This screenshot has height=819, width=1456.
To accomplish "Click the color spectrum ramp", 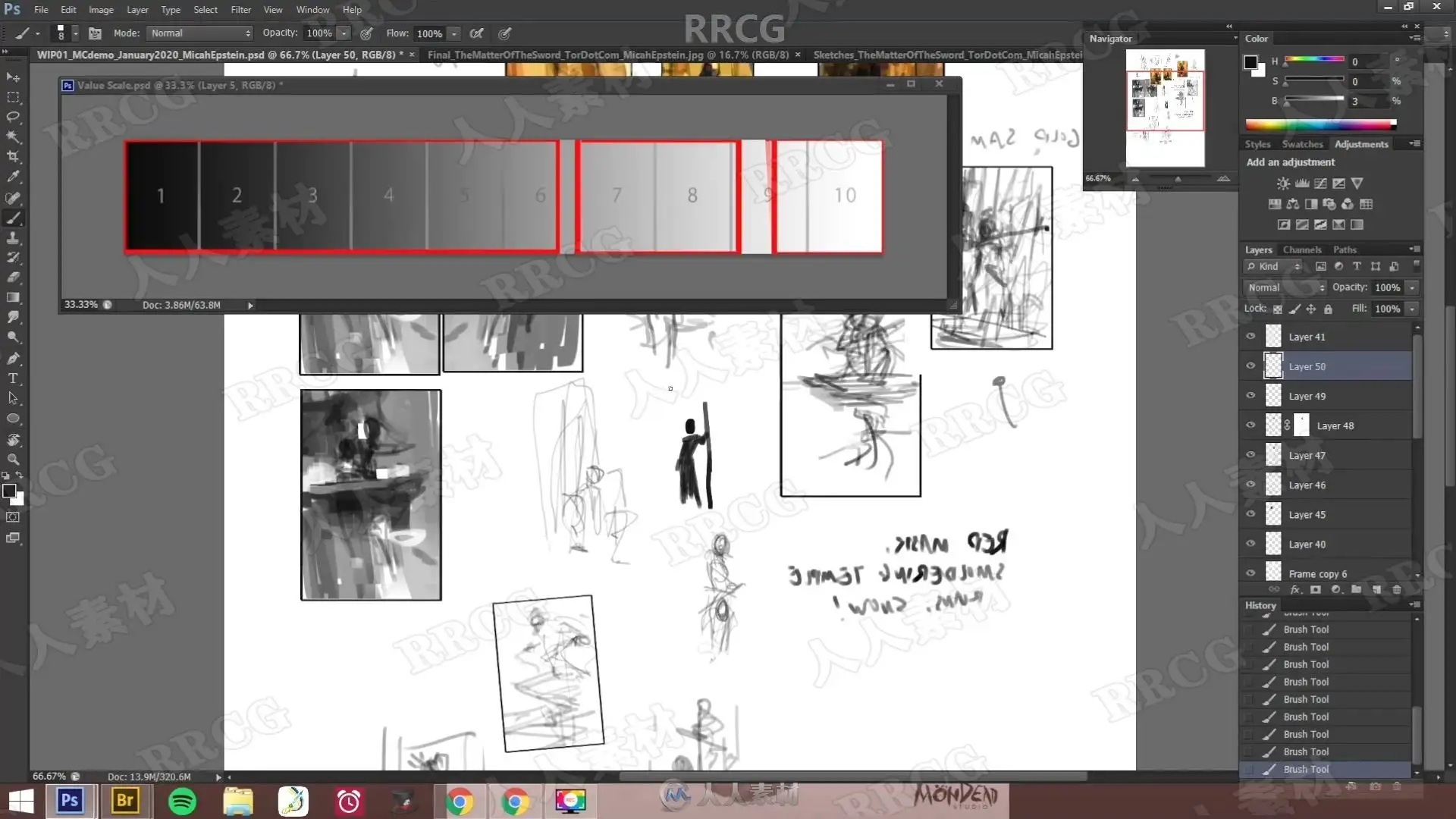I will pyautogui.click(x=1320, y=124).
